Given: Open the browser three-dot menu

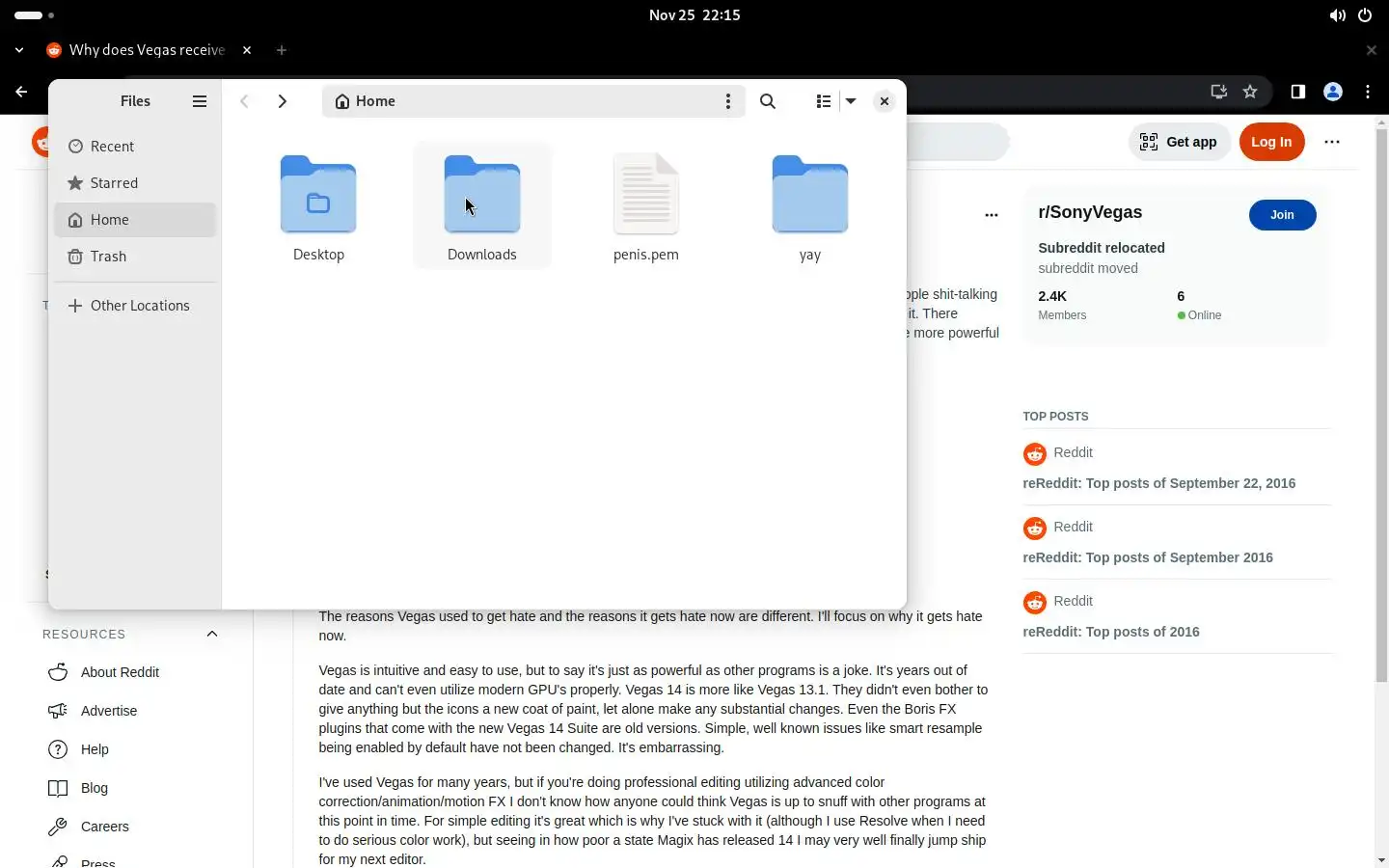Looking at the screenshot, I should [1369, 92].
